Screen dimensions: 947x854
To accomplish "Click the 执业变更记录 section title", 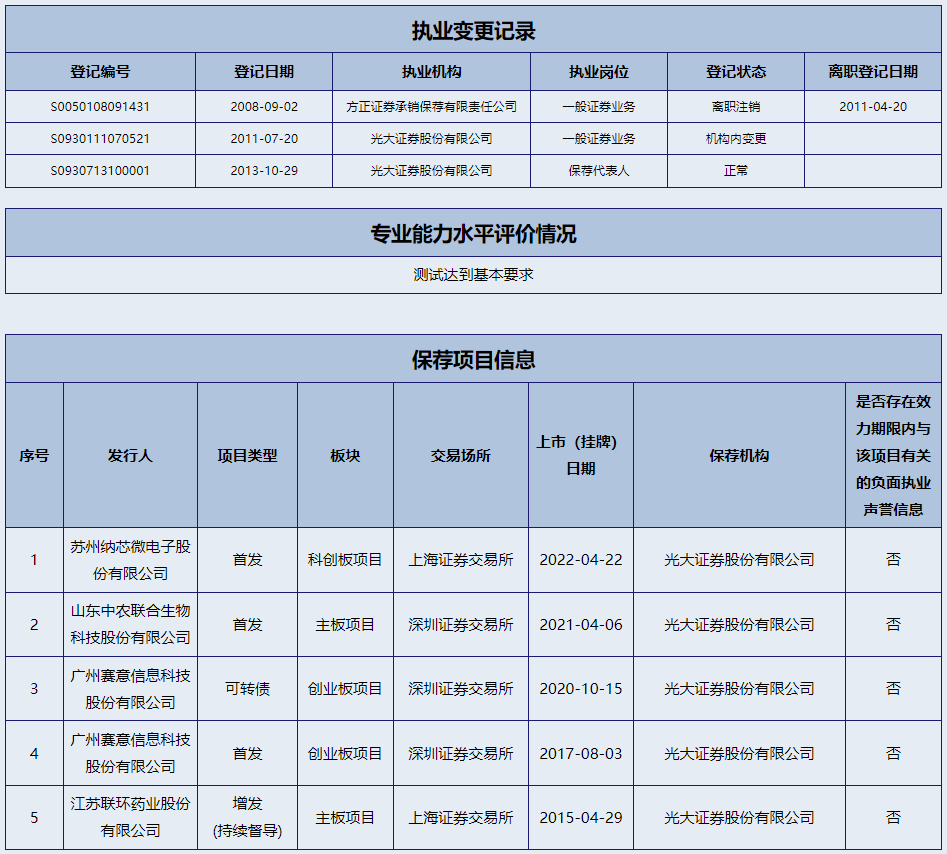I will pyautogui.click(x=474, y=31).
